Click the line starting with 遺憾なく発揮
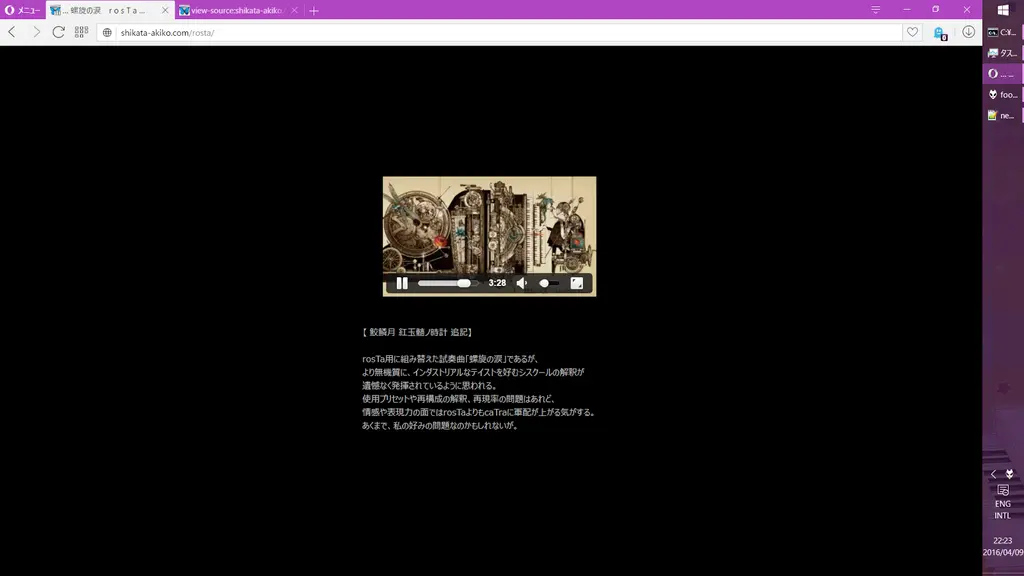The height and width of the screenshot is (576, 1024). (x=429, y=386)
